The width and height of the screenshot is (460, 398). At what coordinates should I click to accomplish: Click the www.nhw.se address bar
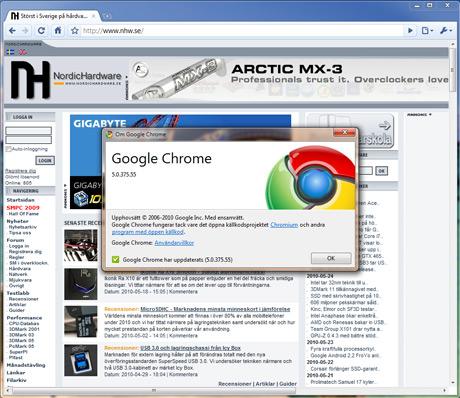point(242,31)
